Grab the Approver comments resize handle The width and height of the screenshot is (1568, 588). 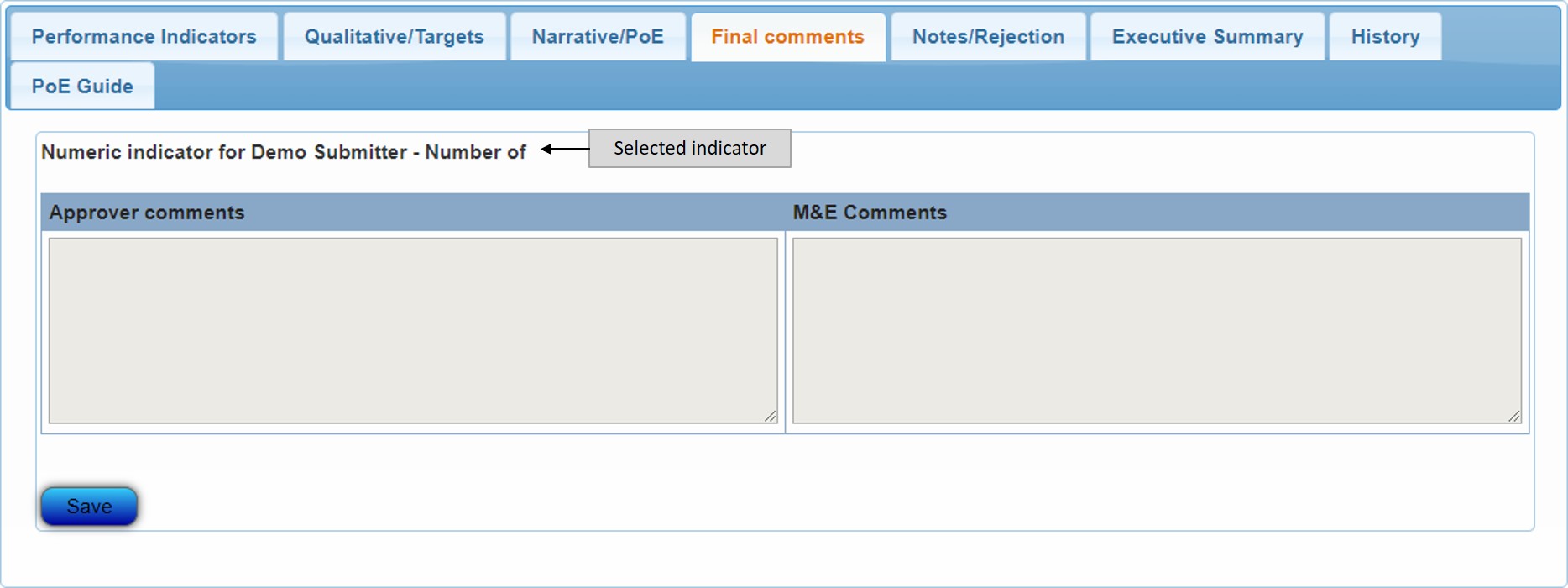pyautogui.click(x=771, y=417)
